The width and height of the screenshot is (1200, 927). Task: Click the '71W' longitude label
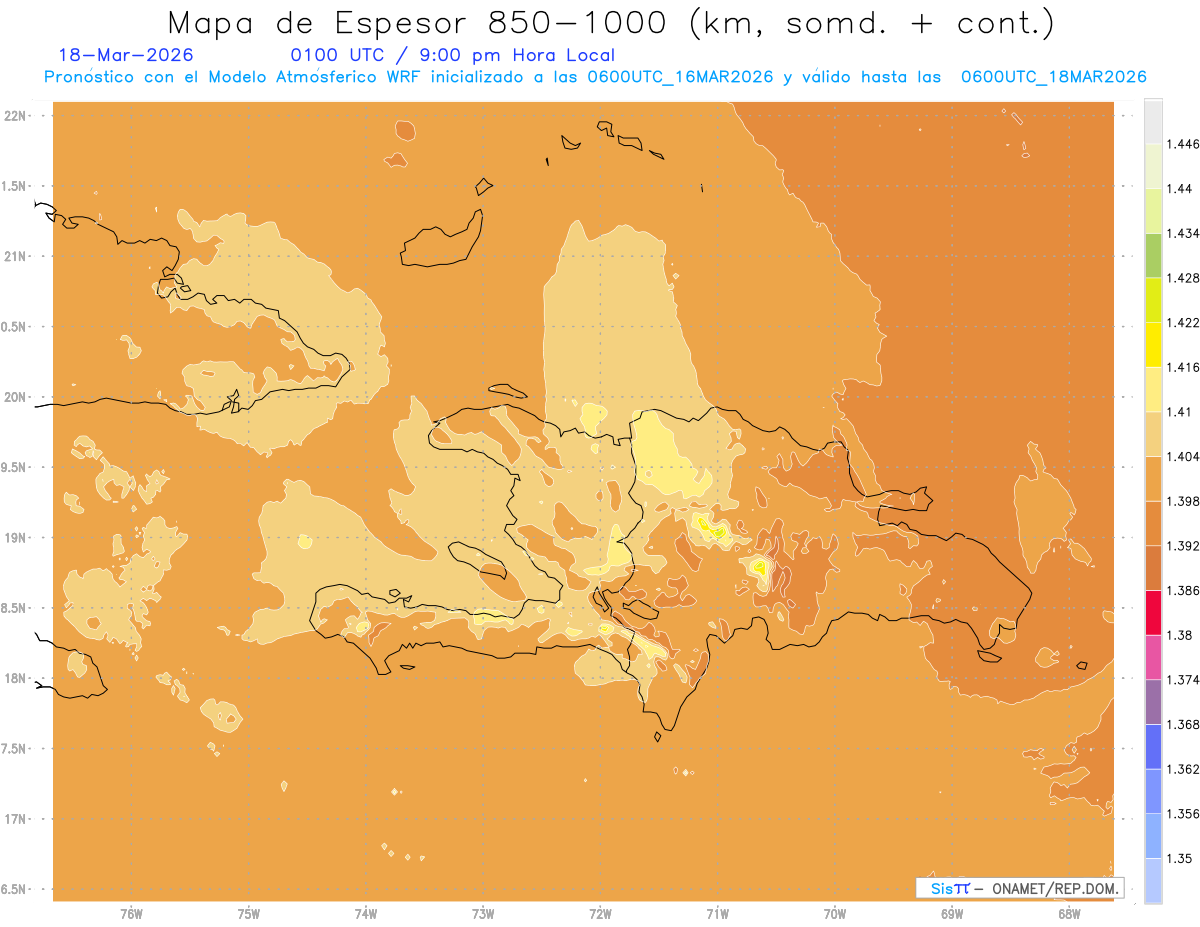click(717, 914)
